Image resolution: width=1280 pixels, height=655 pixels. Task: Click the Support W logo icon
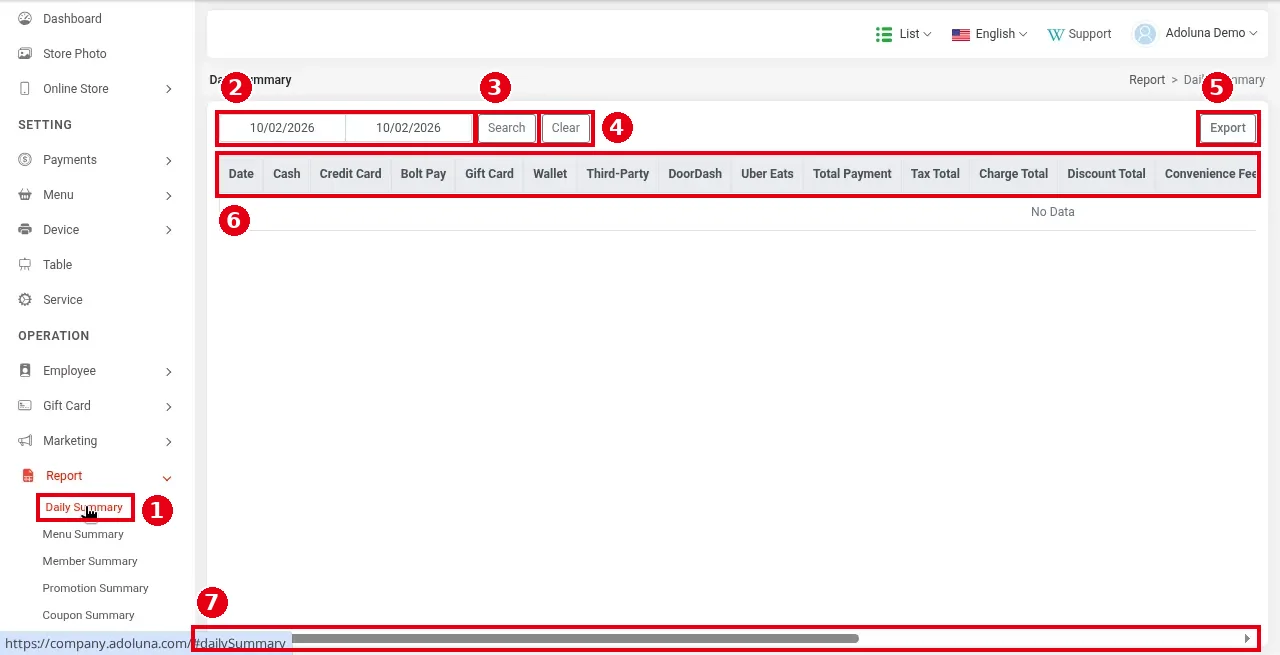click(1056, 34)
